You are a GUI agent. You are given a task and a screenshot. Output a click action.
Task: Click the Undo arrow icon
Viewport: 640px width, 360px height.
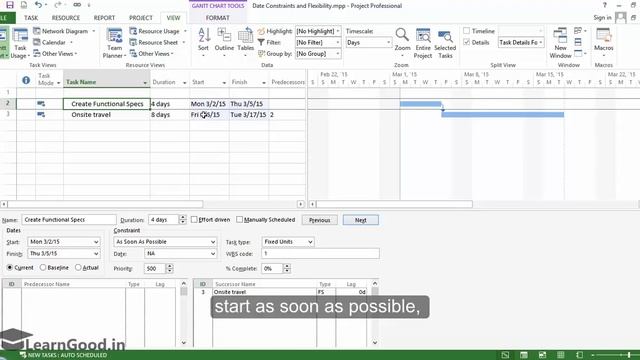(38, 5)
